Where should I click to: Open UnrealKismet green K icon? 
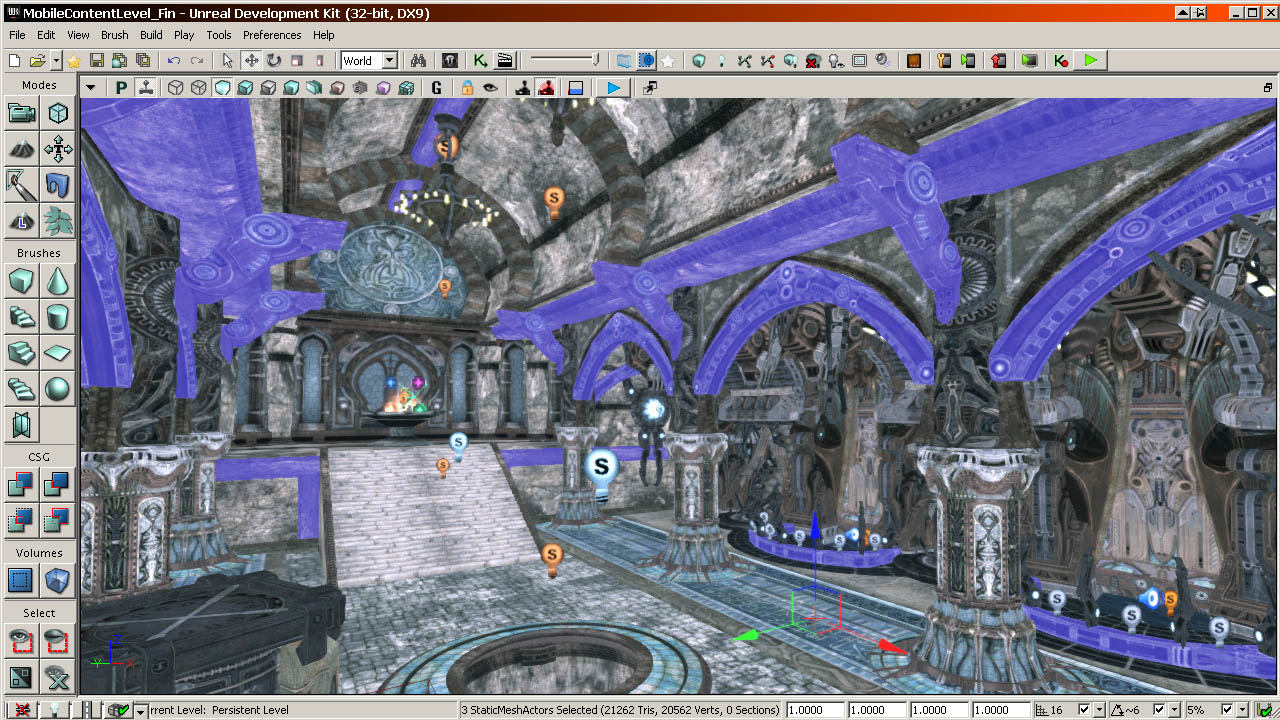point(481,61)
